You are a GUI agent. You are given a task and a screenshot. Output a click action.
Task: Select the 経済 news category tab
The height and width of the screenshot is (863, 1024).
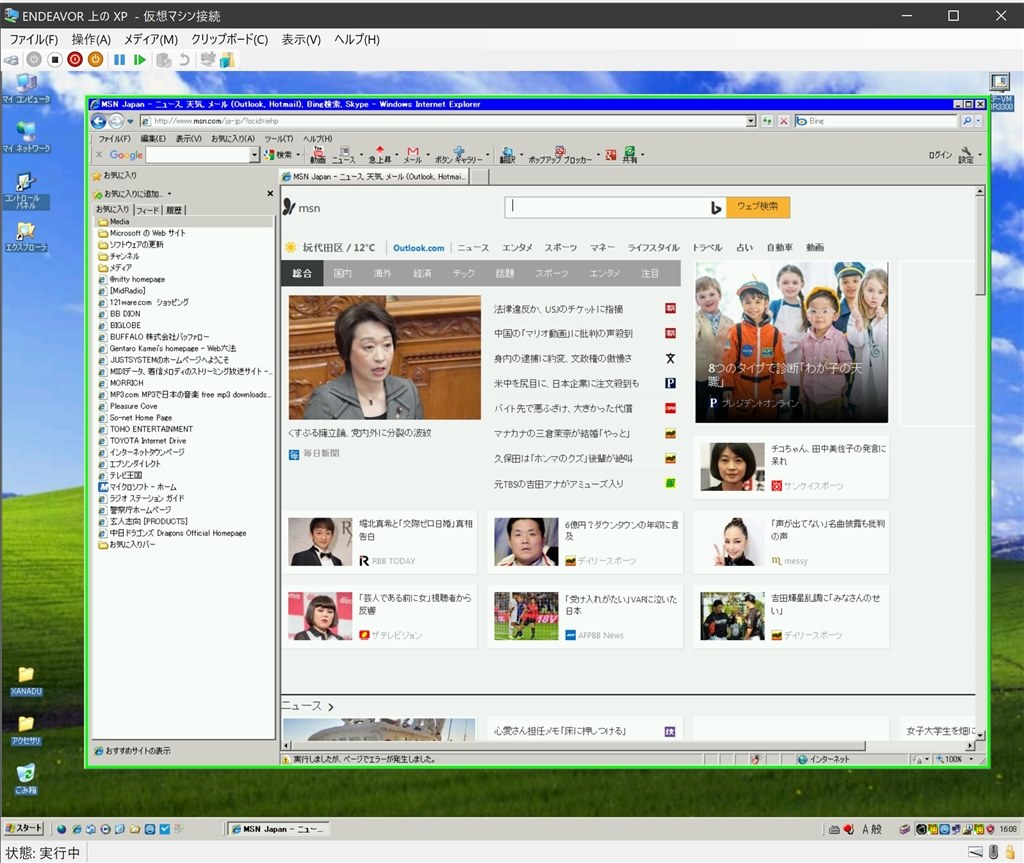tap(423, 273)
